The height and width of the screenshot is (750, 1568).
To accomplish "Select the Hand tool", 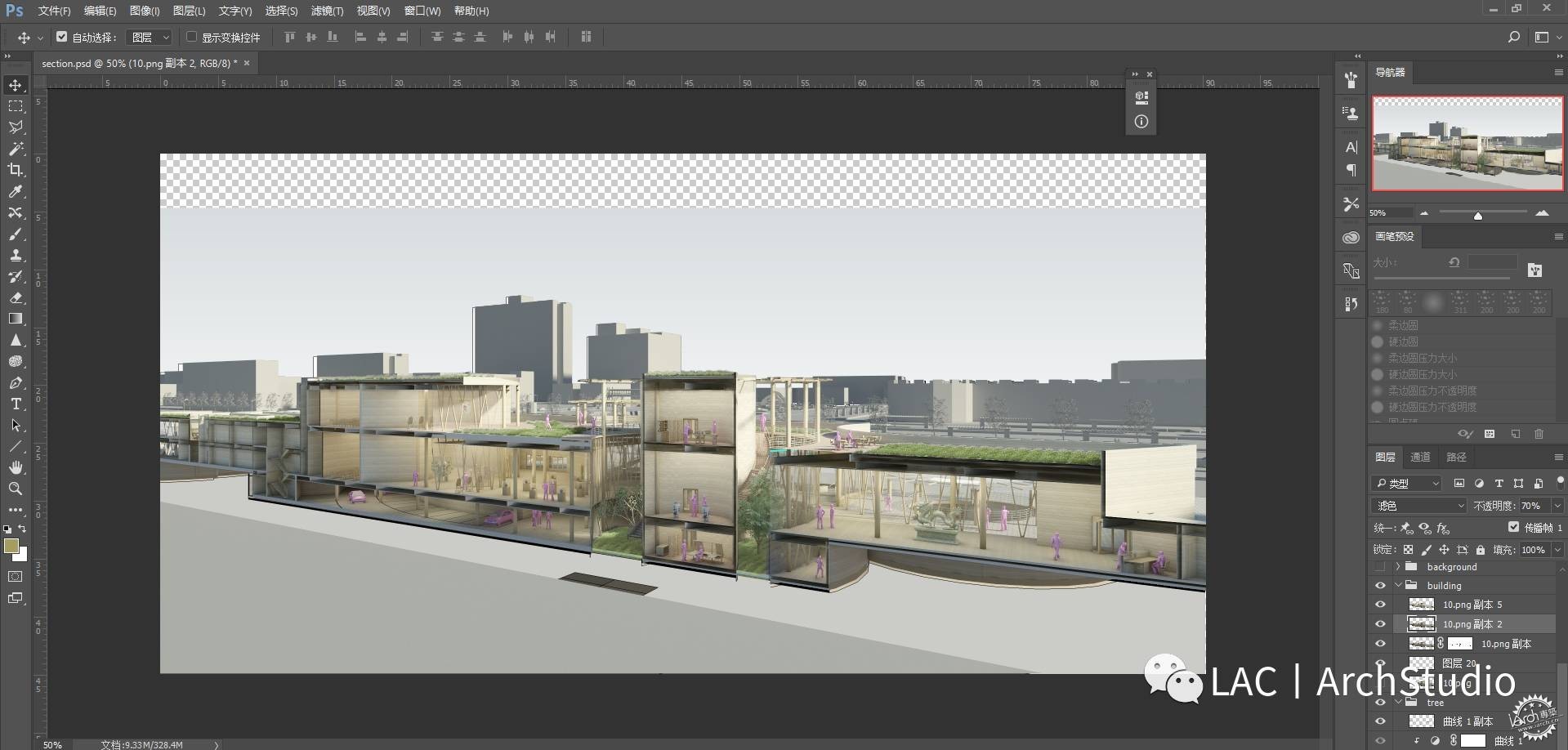I will 16,467.
